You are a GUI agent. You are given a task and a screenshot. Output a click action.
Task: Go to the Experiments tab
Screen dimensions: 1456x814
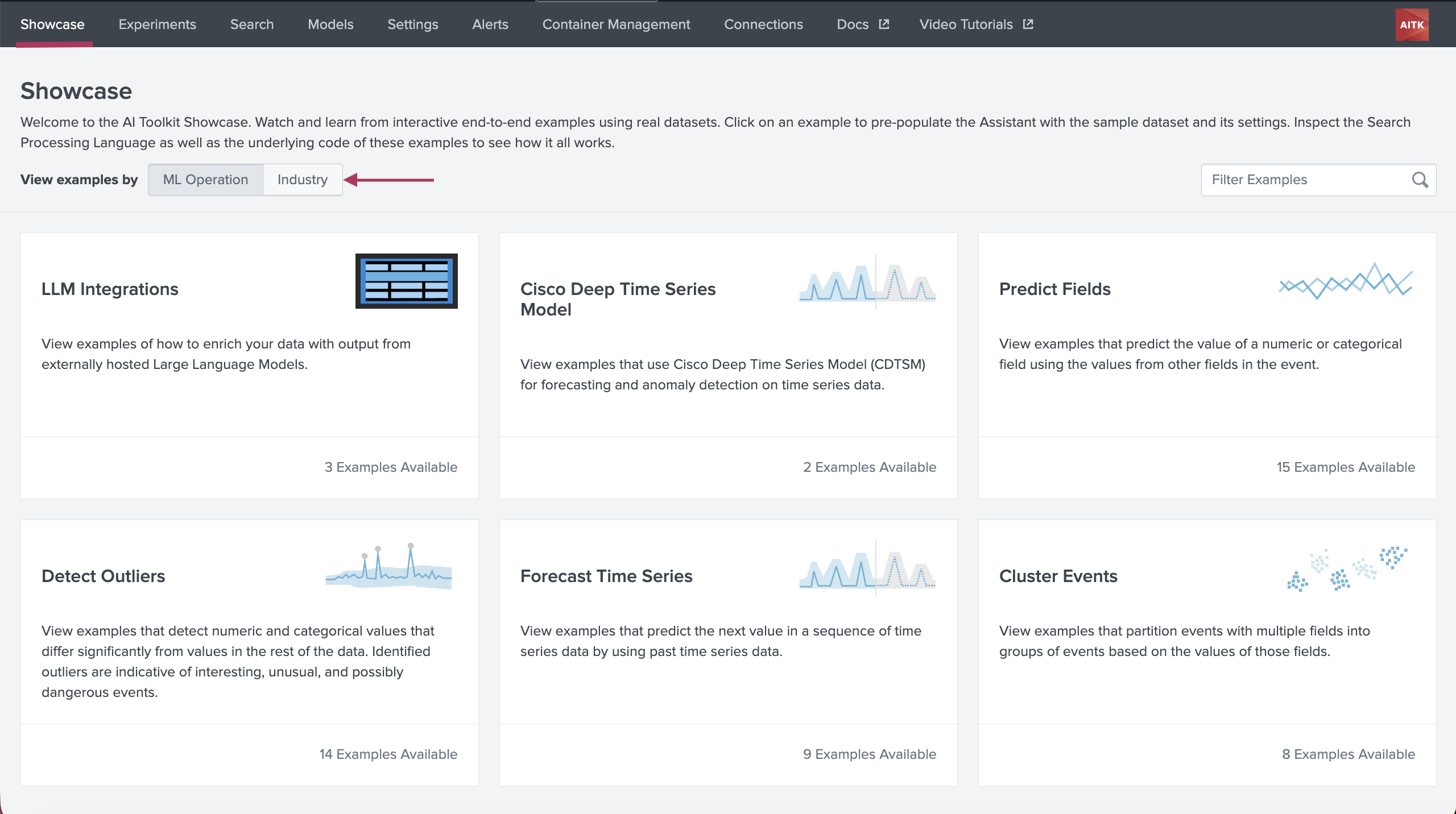(x=157, y=24)
